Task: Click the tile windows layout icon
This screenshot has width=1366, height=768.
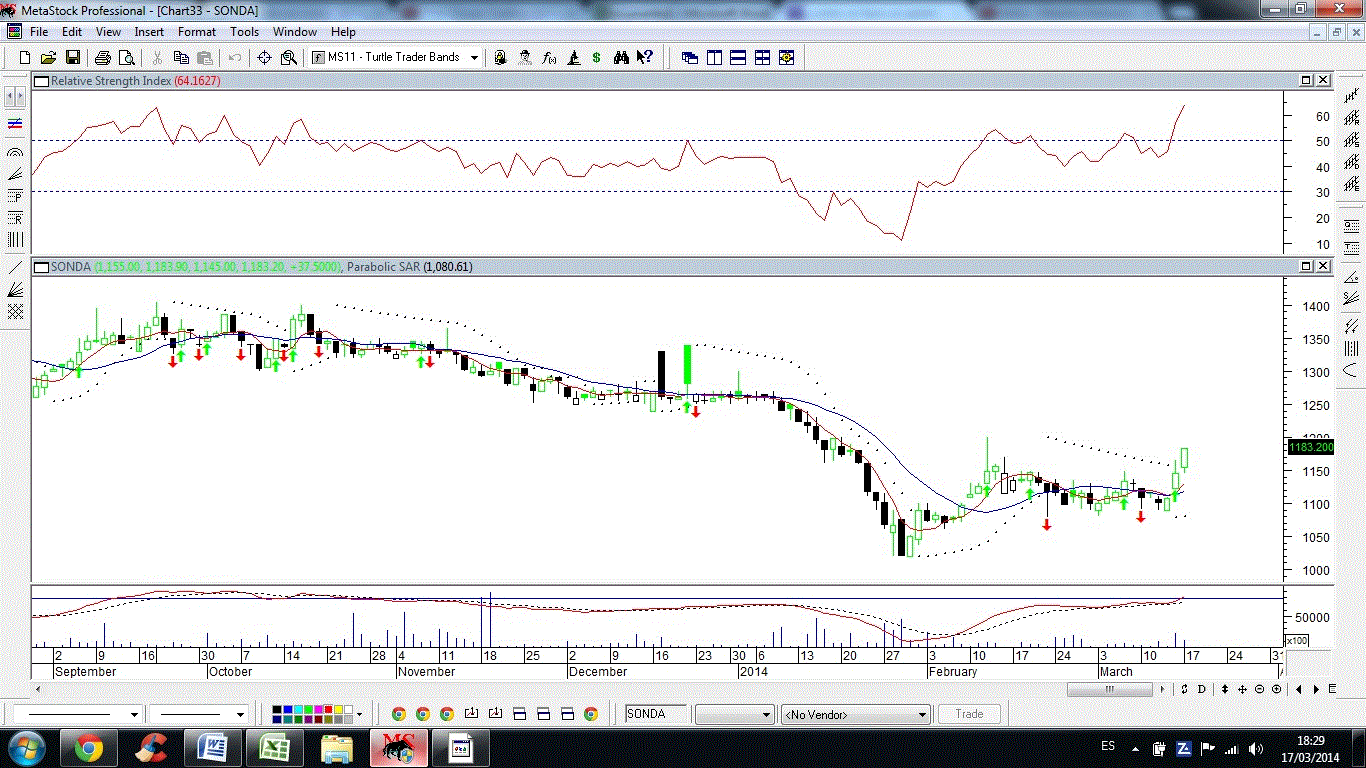Action: pyautogui.click(x=762, y=58)
